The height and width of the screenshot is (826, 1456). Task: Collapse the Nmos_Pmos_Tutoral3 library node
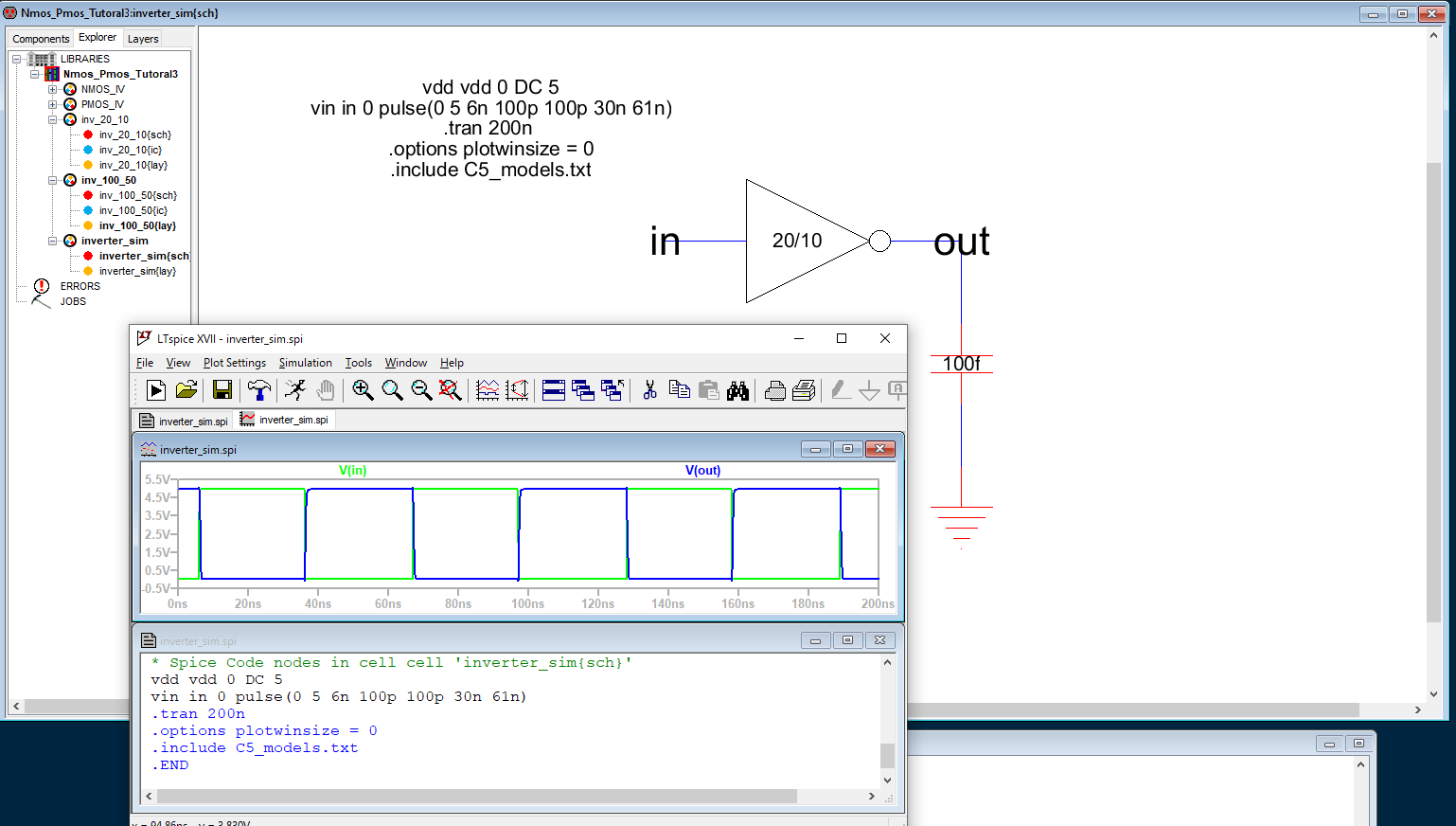(34, 74)
